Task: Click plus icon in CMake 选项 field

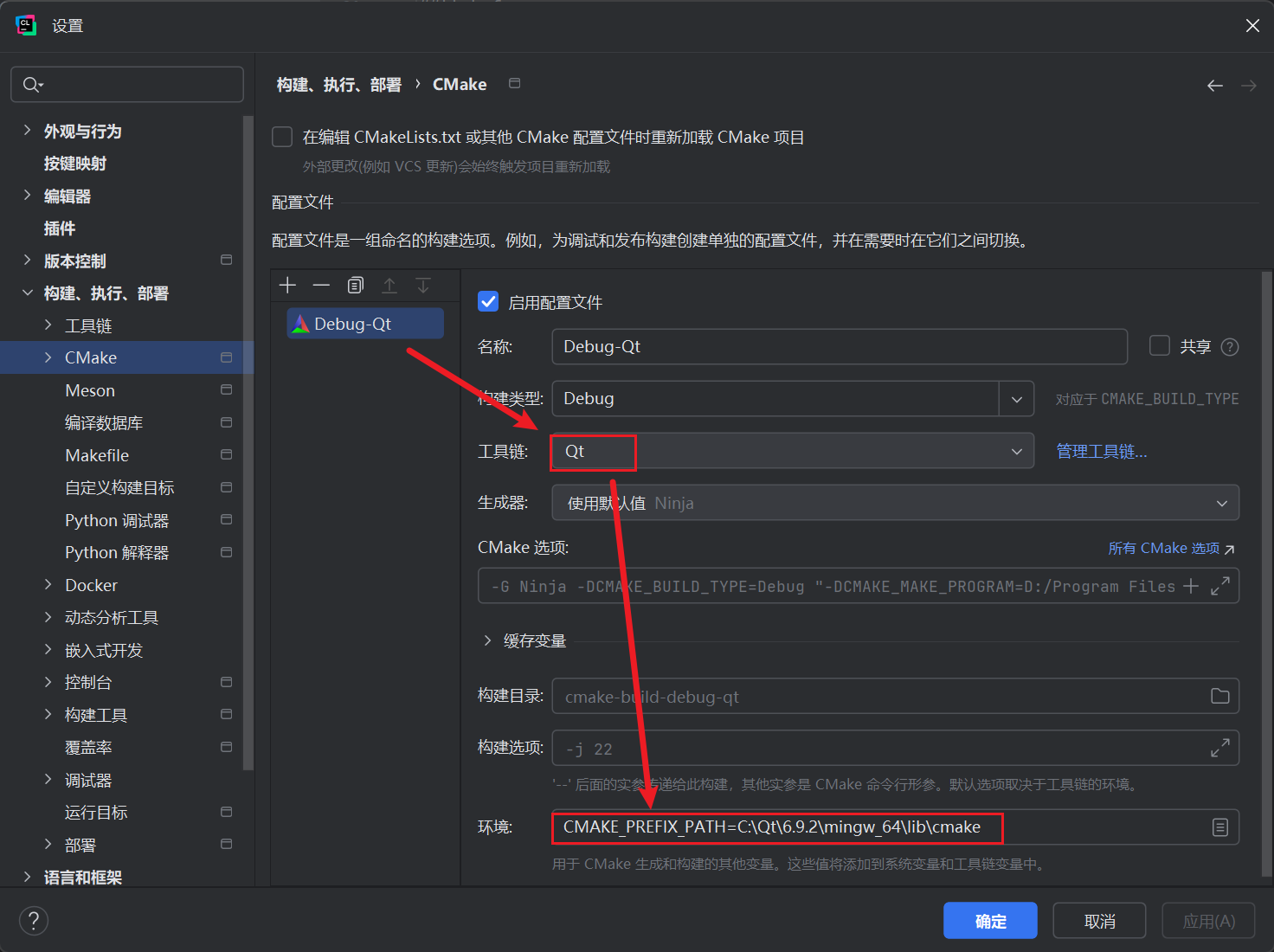Action: coord(1191,586)
